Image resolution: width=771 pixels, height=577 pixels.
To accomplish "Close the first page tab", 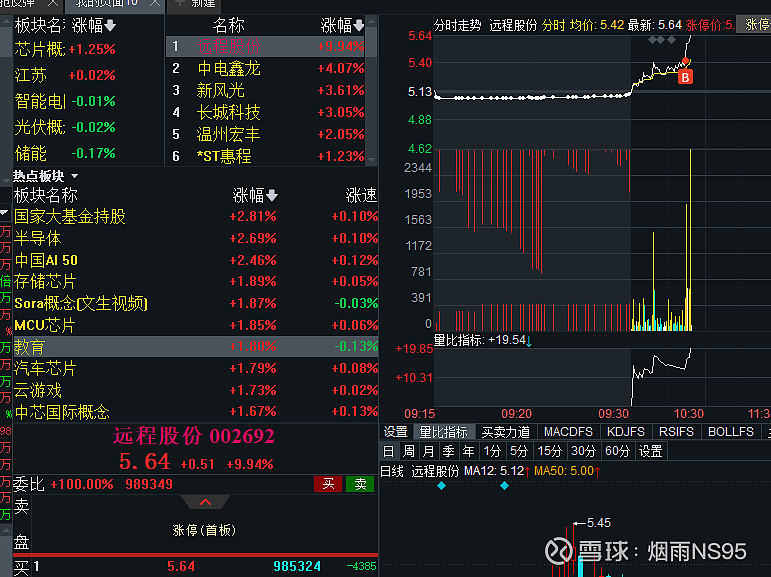I will [x=53, y=3].
